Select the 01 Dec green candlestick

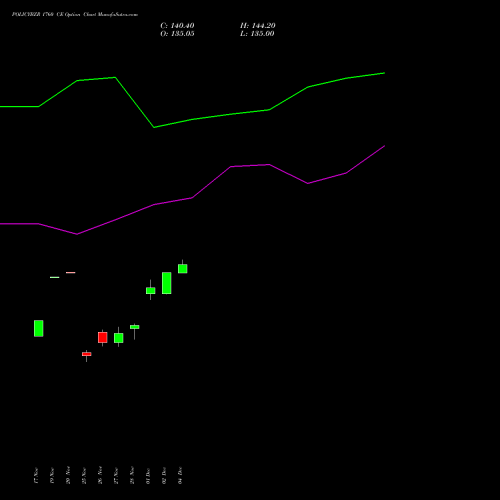point(151,290)
